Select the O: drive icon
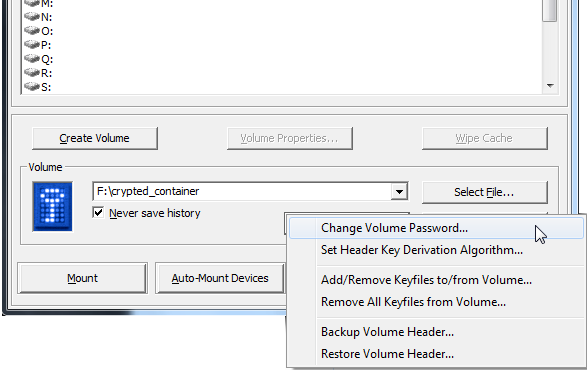 32,30
